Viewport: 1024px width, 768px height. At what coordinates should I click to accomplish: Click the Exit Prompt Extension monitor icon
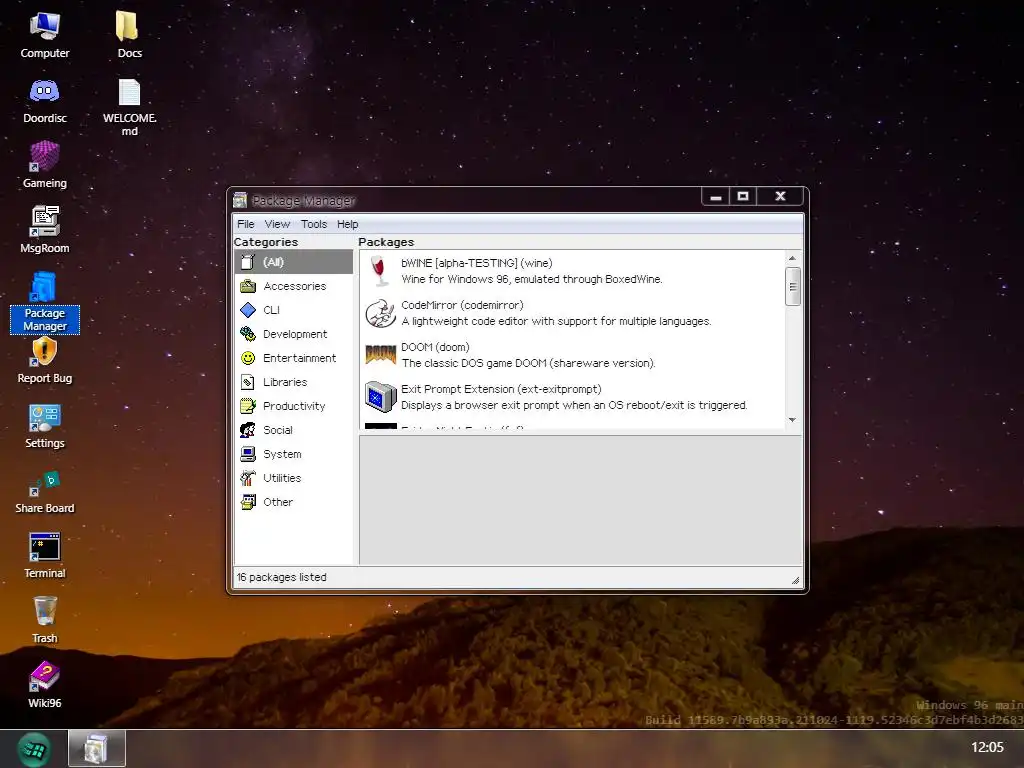point(381,397)
